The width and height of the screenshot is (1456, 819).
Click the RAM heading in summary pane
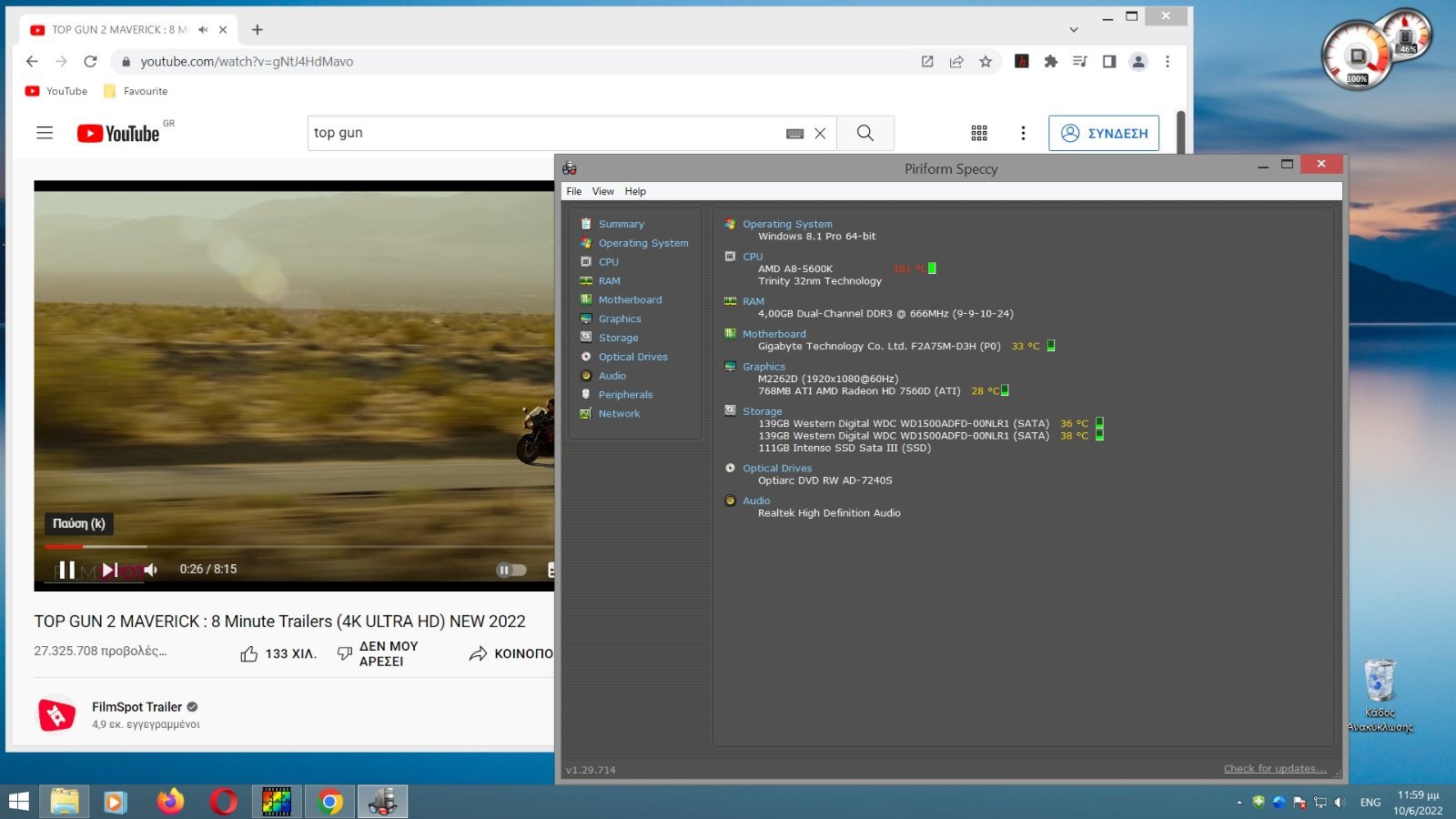click(753, 301)
